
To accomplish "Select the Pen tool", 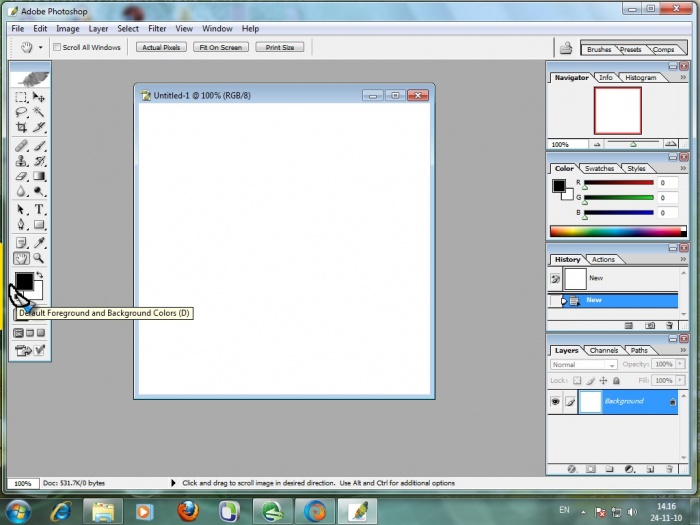I will click(x=21, y=225).
